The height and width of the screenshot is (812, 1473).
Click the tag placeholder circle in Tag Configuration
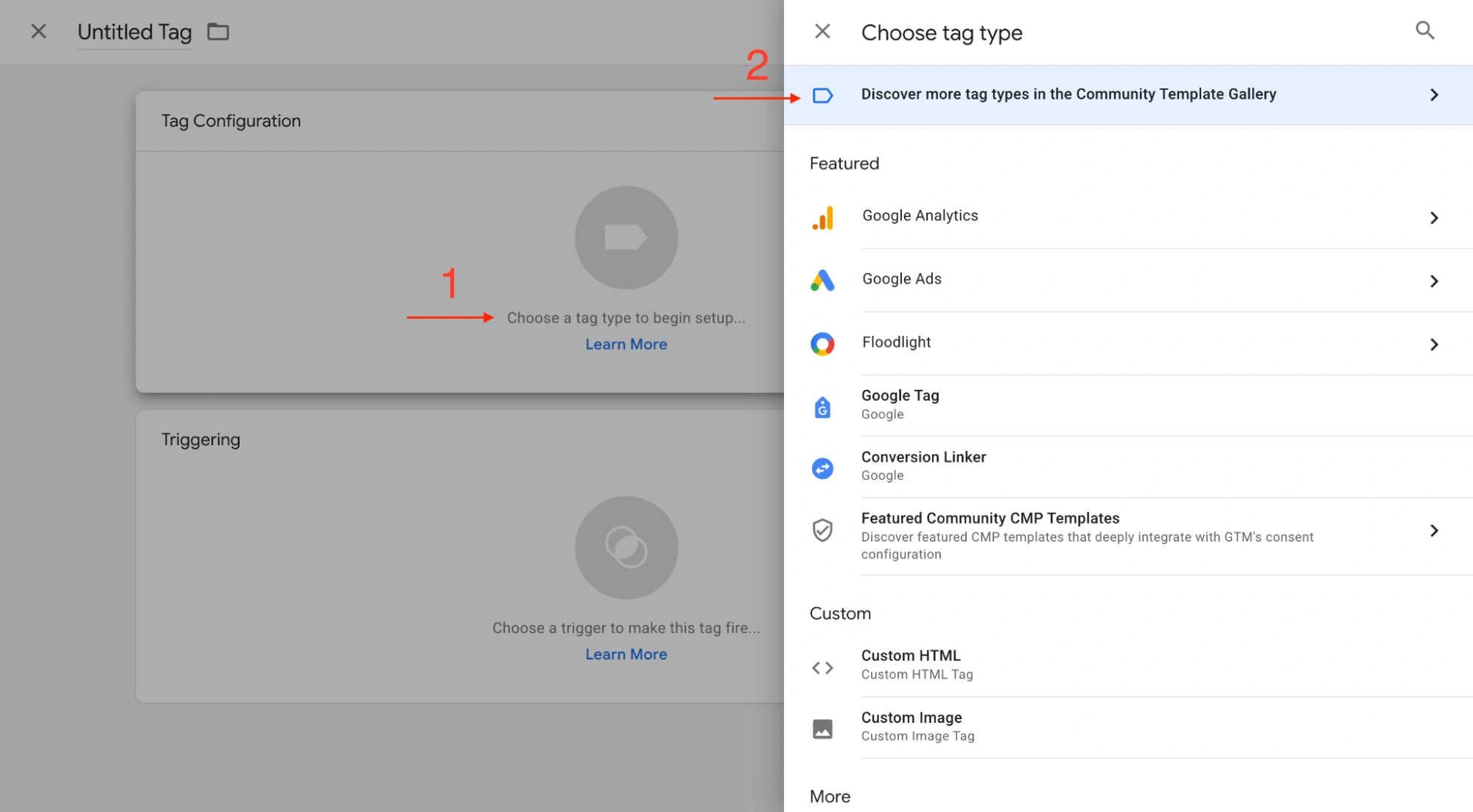tap(626, 237)
